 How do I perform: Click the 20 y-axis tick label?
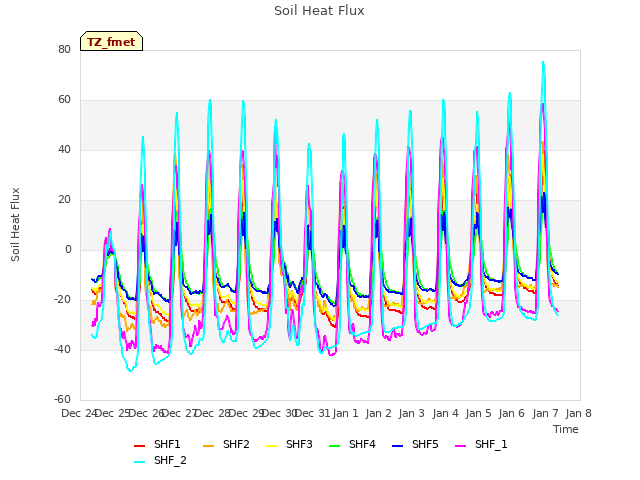[x=64, y=200]
